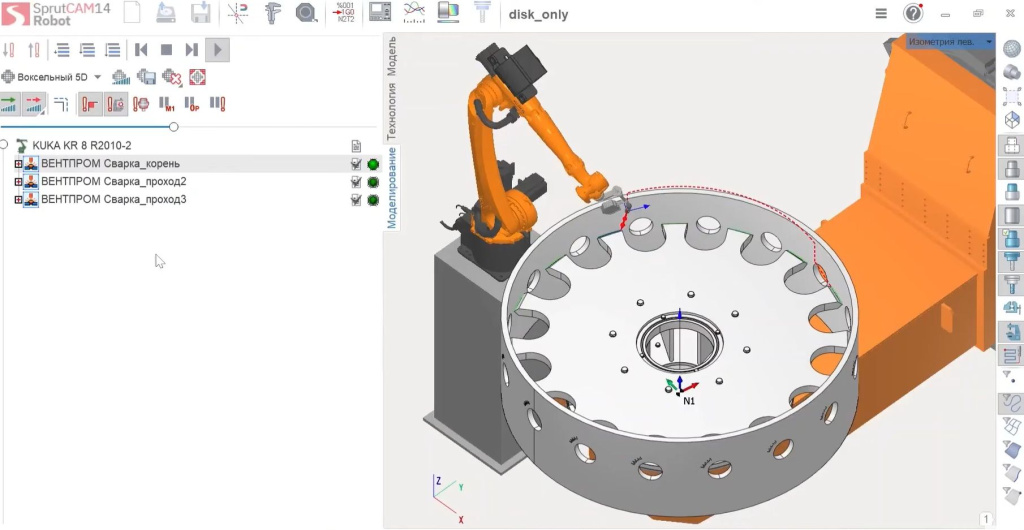Click the save project icon

[x=199, y=14]
